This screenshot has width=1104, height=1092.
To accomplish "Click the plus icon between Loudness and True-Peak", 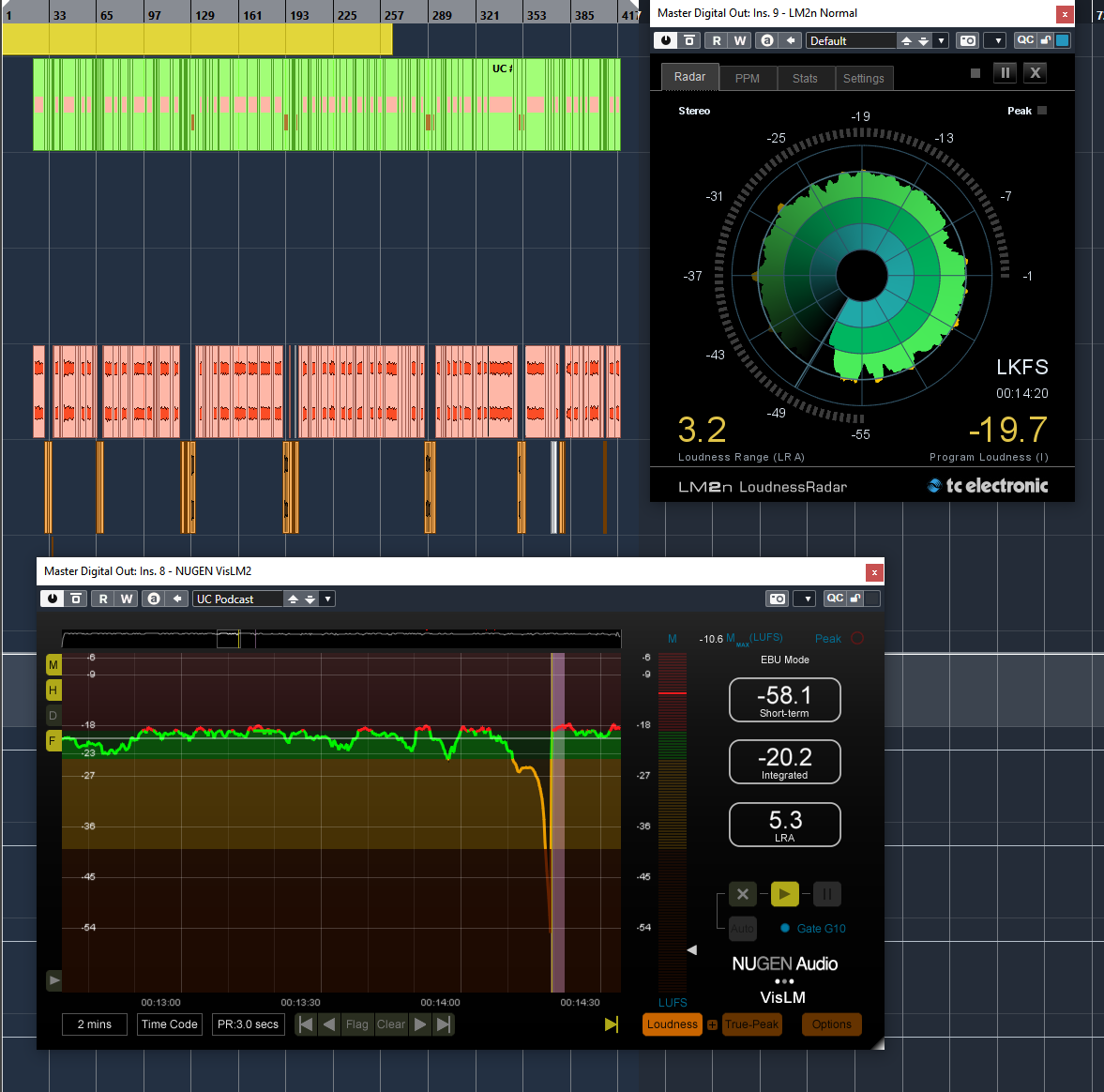I will pyautogui.click(x=712, y=1025).
